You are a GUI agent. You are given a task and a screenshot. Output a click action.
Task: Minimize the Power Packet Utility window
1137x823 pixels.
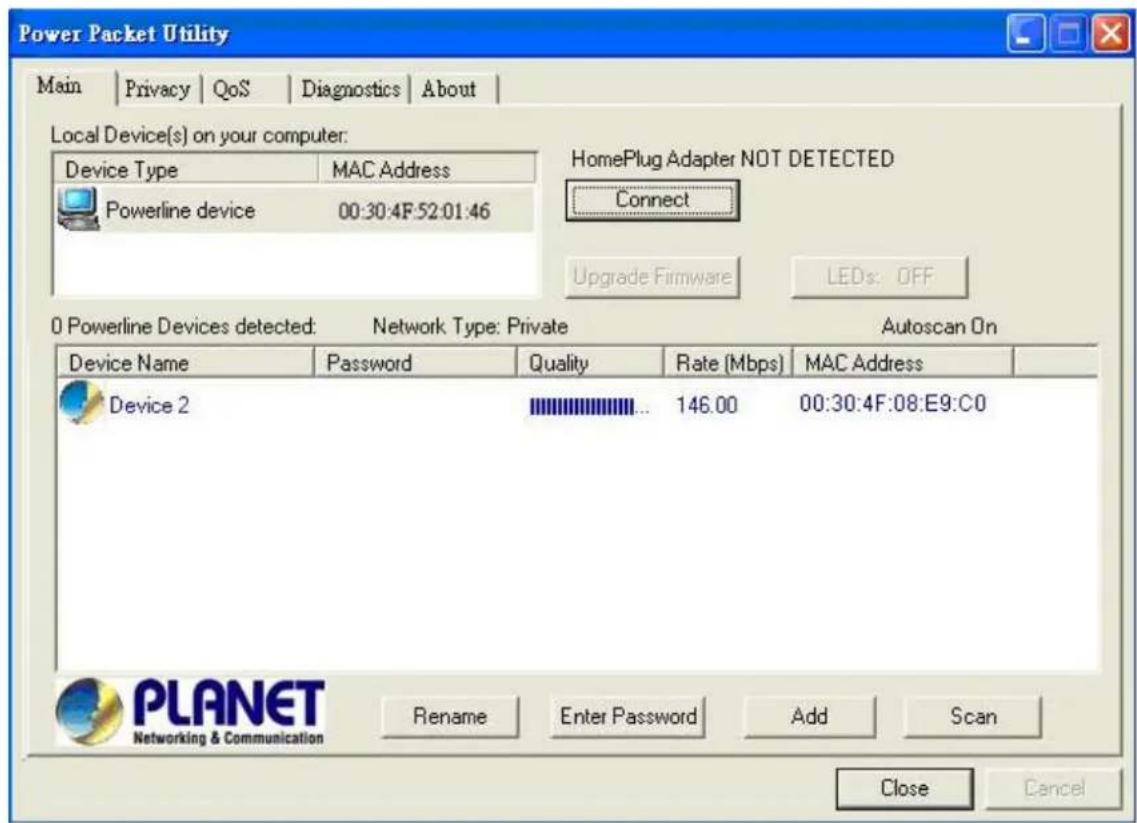pyautogui.click(x=1026, y=34)
